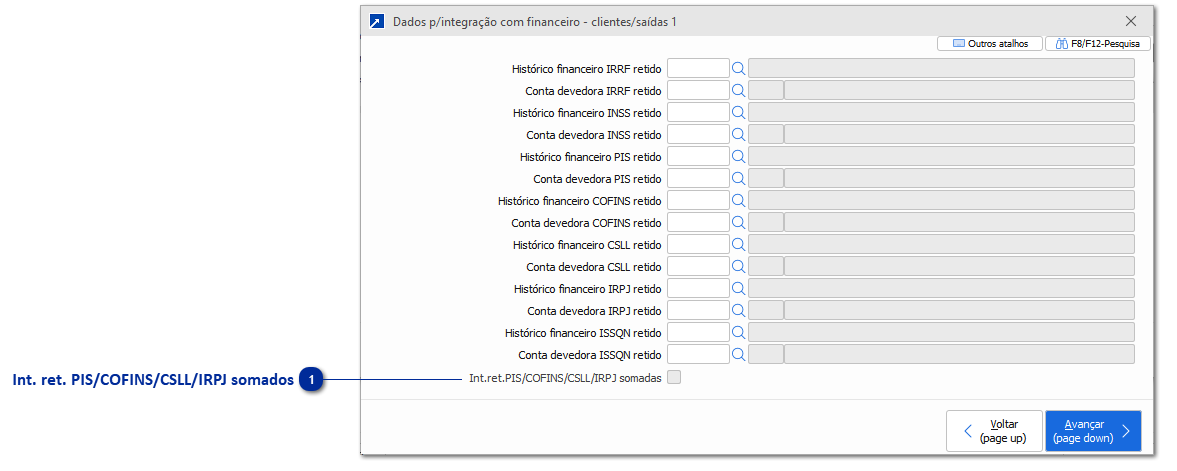This screenshot has width=1177, height=471.
Task: Focus Histórico financeiro ISSQN retido code field
Action: (698, 332)
